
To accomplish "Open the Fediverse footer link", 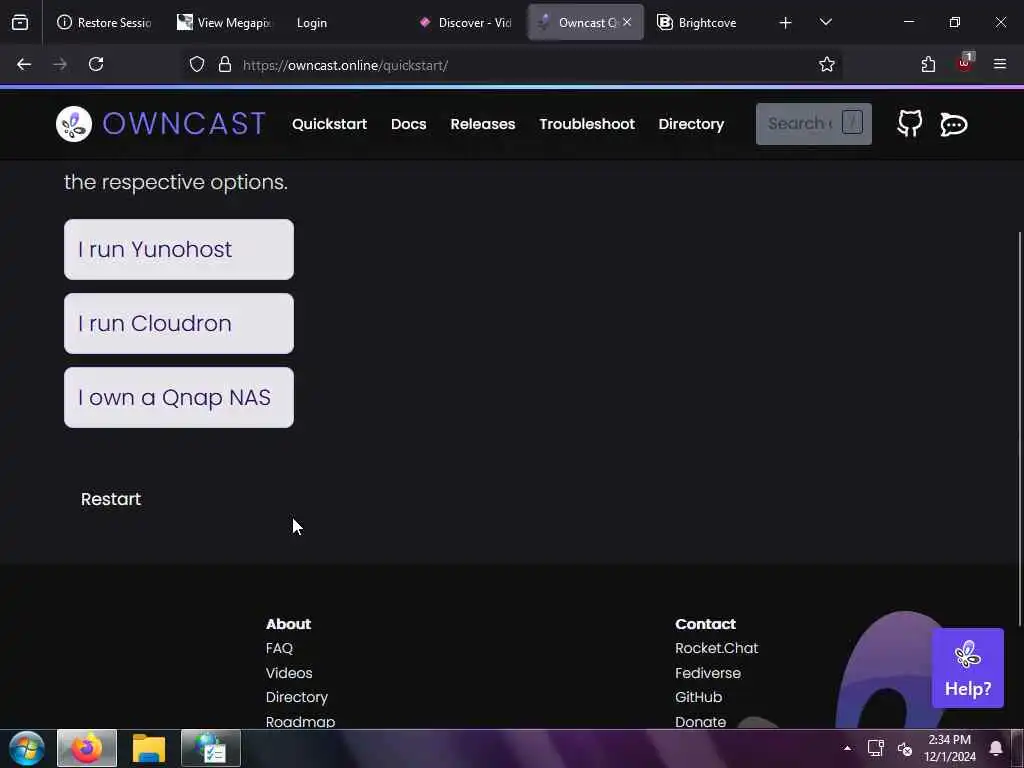I will click(708, 673).
